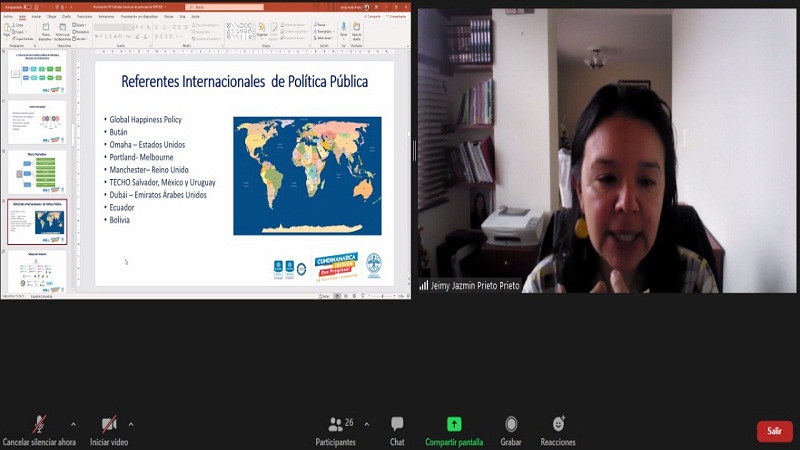Click the shapes gallery in Dibujo group

point(240,31)
